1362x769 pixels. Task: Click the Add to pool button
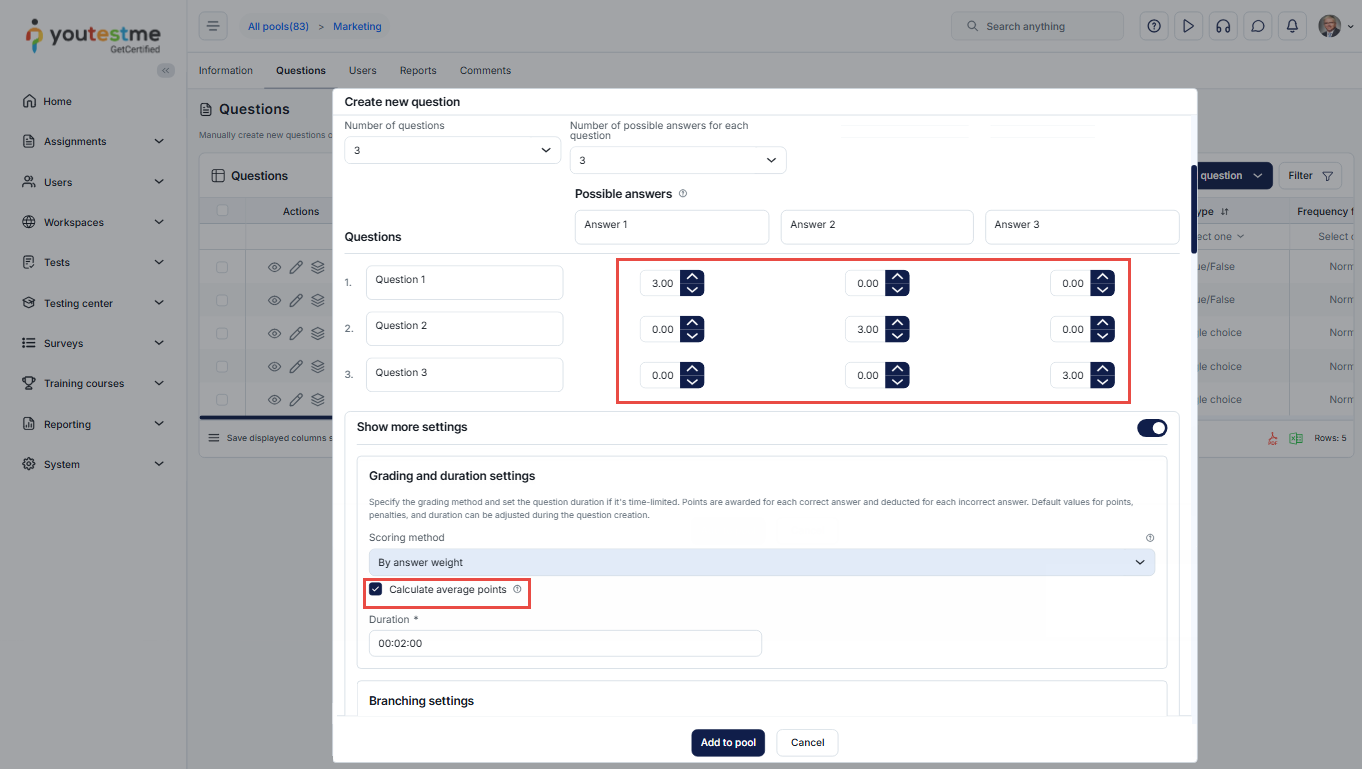coord(728,743)
